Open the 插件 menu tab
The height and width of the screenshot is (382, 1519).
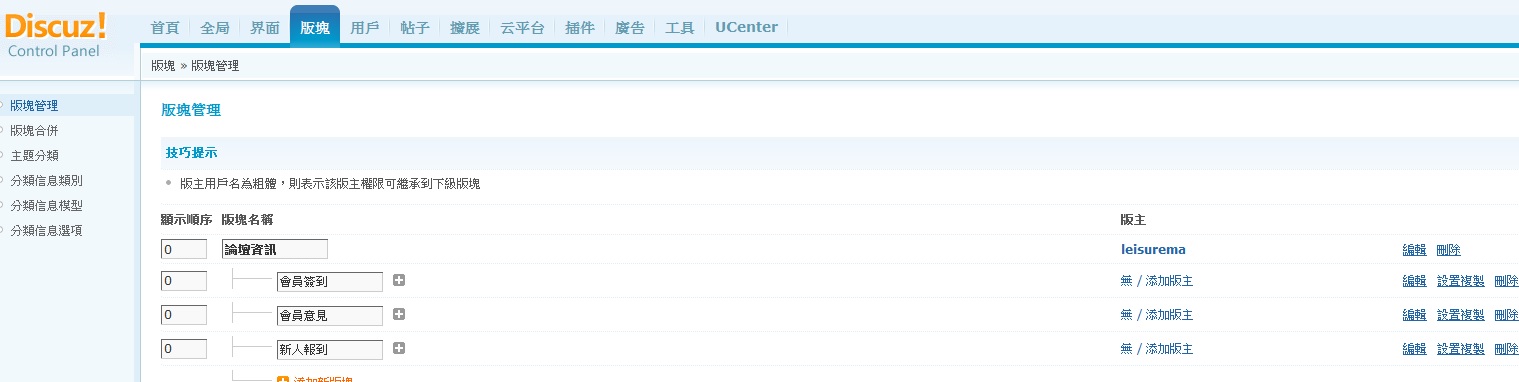[580, 28]
